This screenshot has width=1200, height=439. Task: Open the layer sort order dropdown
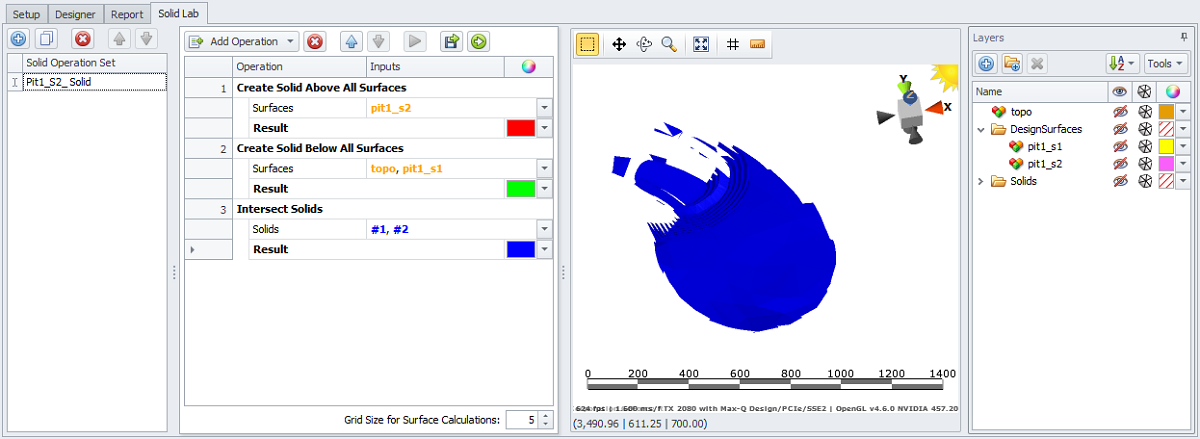1122,63
